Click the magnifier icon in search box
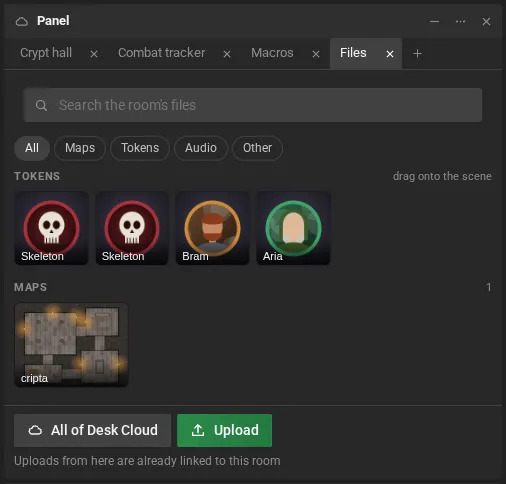506x484 pixels. click(x=41, y=105)
